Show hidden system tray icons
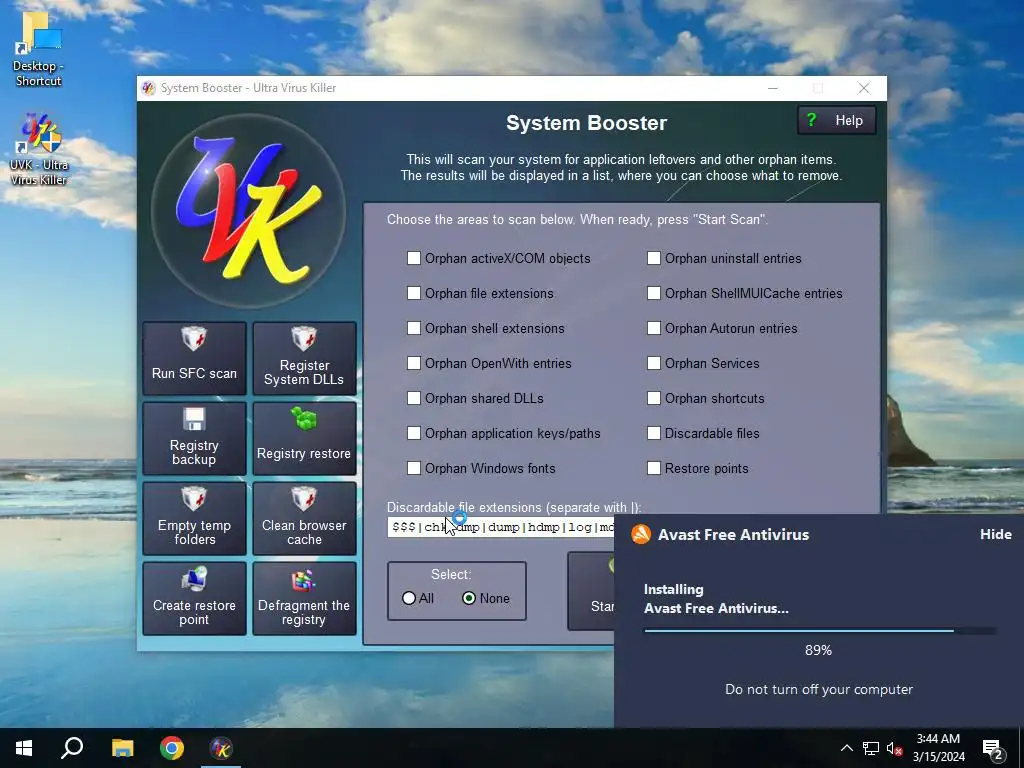The width and height of the screenshot is (1024, 768). pyautogui.click(x=846, y=748)
